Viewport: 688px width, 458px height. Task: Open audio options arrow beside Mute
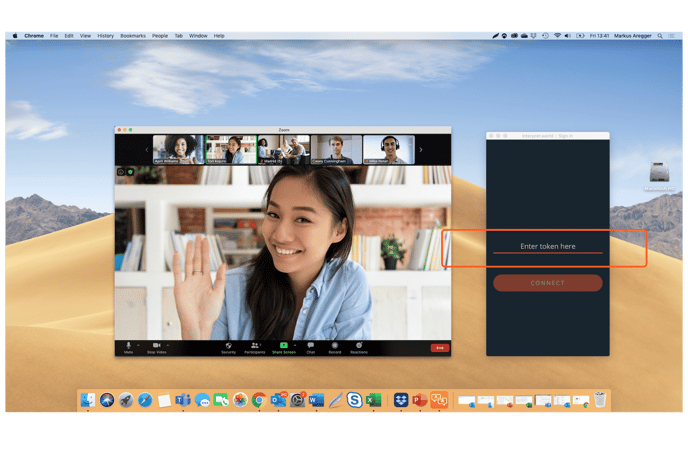pyautogui.click(x=138, y=345)
